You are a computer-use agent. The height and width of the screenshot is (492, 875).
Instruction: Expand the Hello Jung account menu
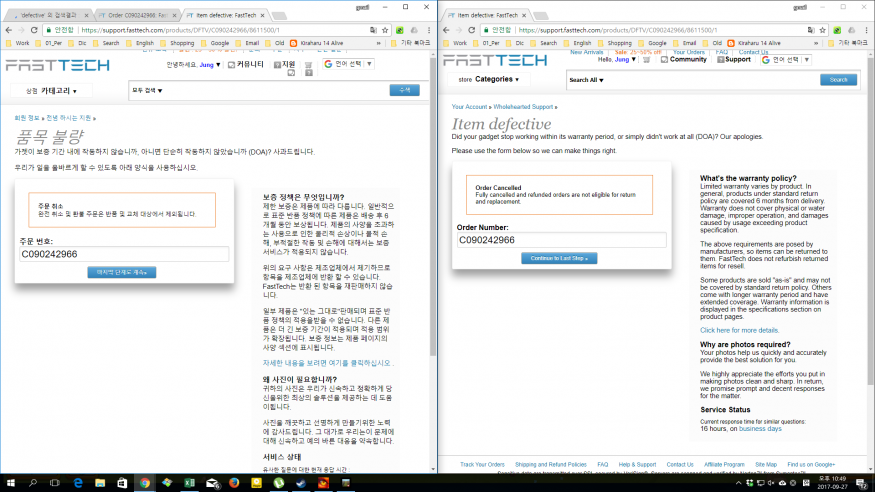pos(617,60)
